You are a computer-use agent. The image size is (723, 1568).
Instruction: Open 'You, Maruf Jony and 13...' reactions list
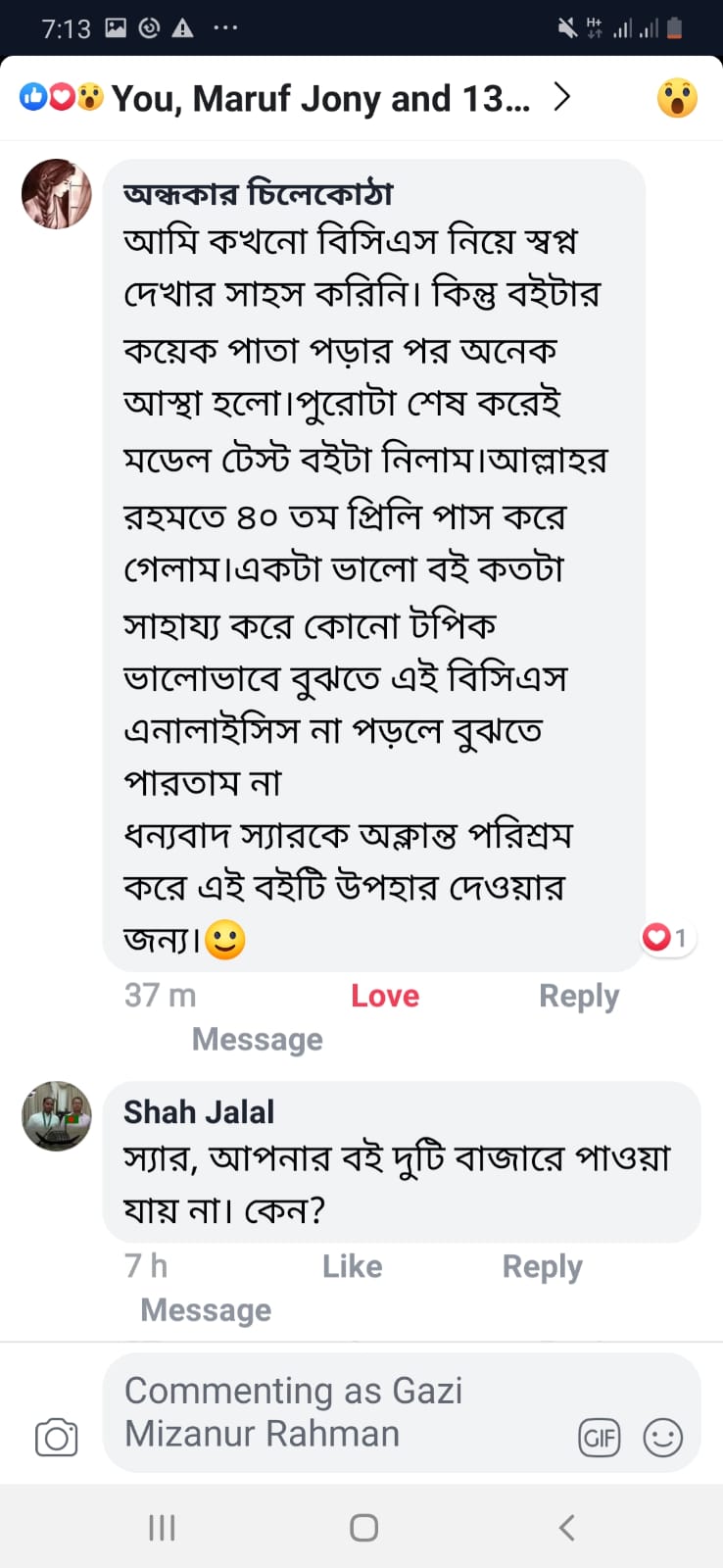(x=320, y=98)
